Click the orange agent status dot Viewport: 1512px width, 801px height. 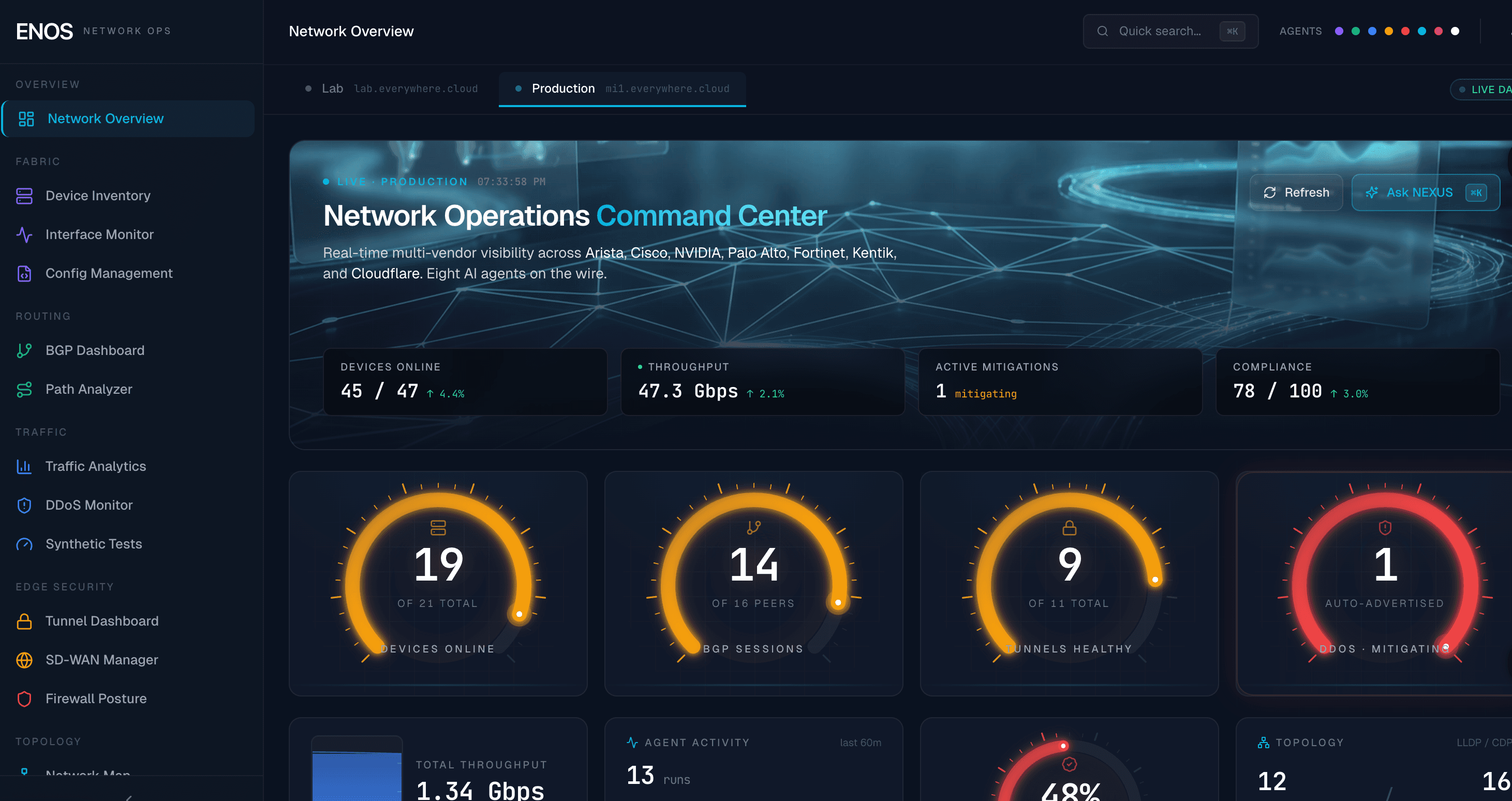coord(1389,31)
